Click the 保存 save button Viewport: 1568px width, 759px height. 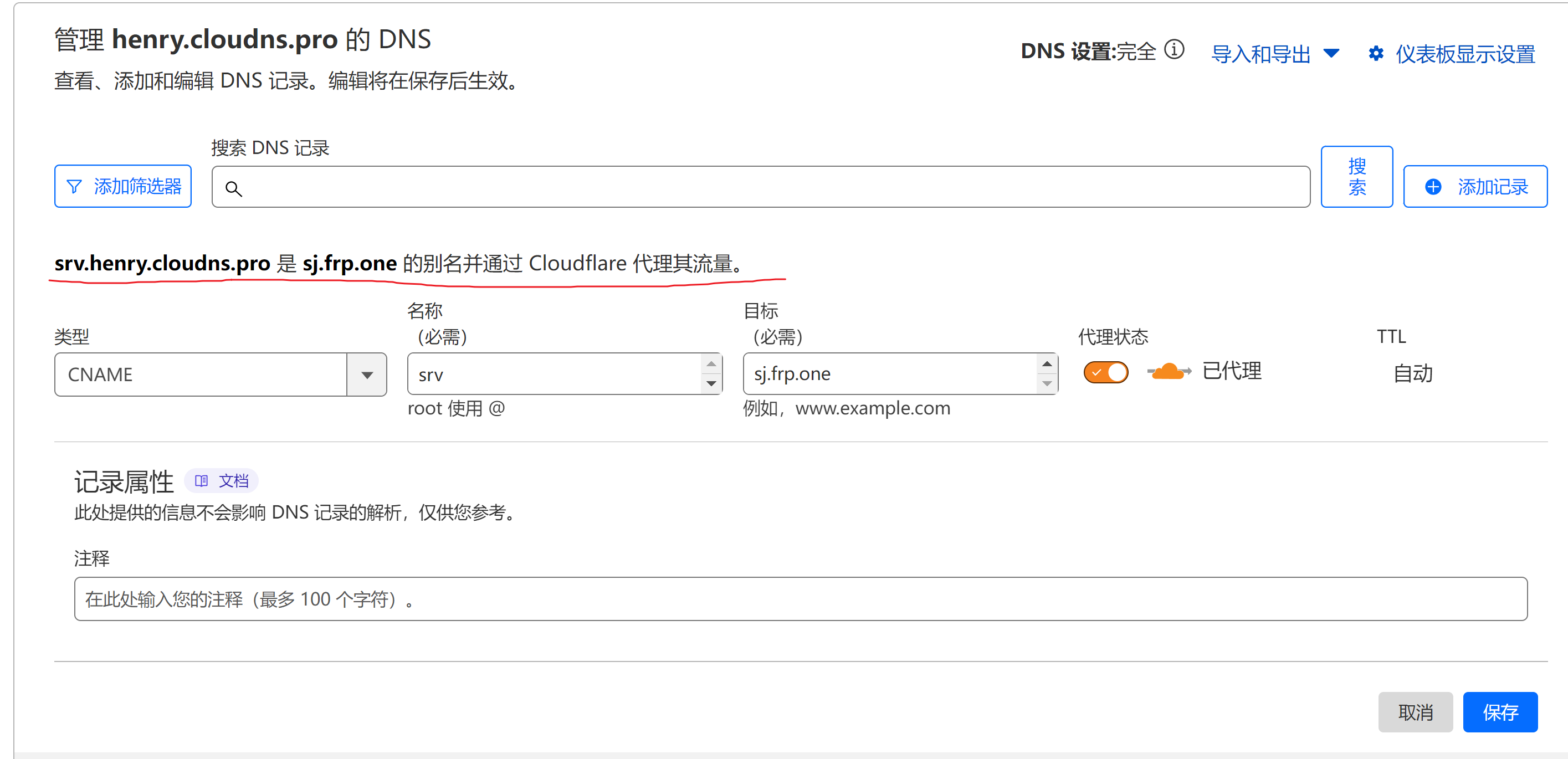coord(1499,711)
